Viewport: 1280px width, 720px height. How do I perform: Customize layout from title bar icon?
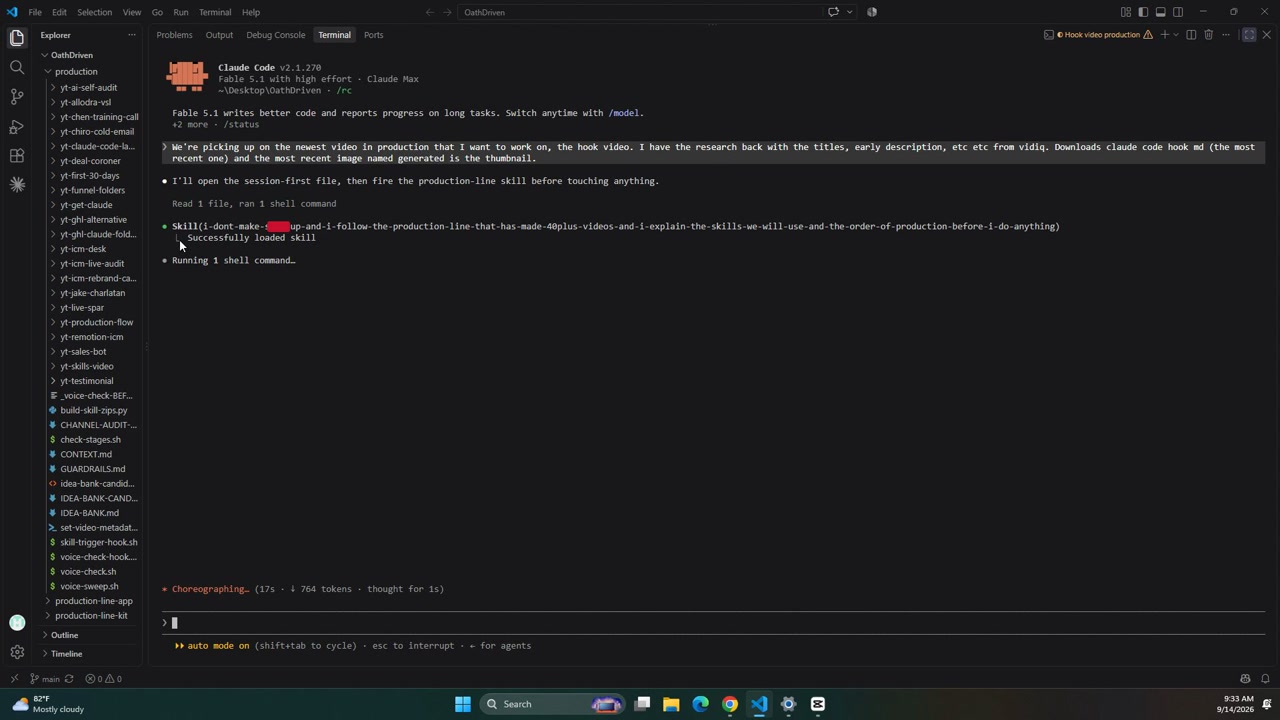(x=1126, y=12)
